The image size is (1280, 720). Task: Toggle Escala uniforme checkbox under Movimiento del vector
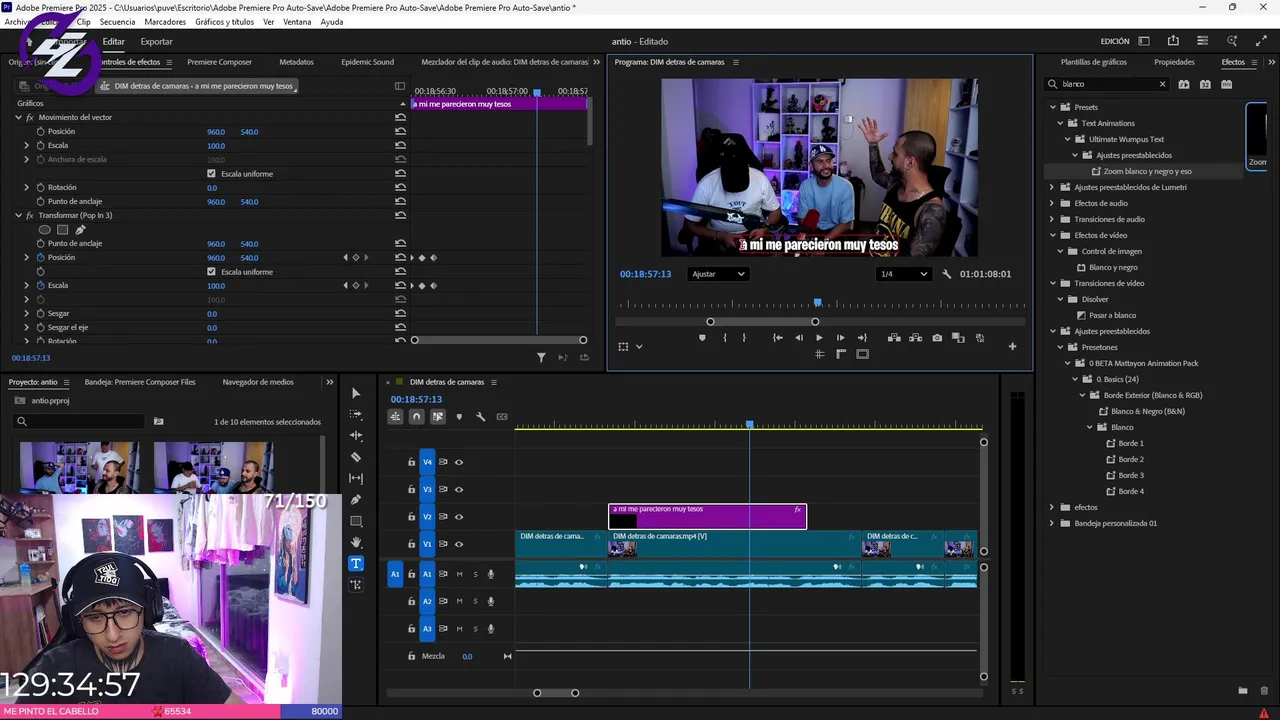pos(211,173)
